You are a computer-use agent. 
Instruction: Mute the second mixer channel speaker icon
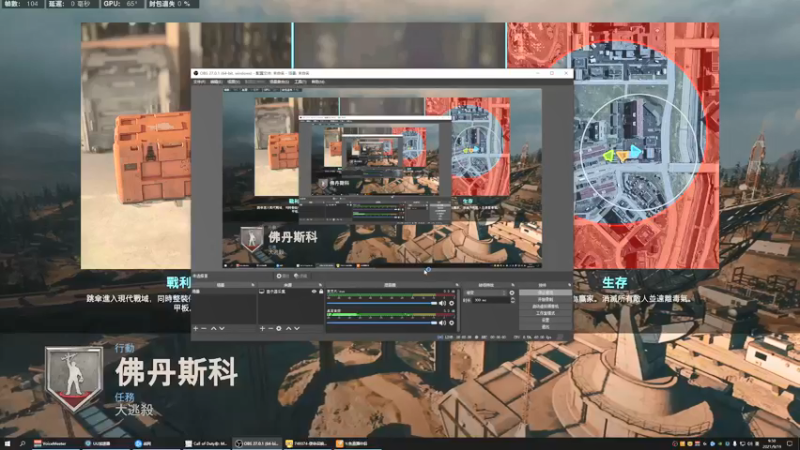442,322
